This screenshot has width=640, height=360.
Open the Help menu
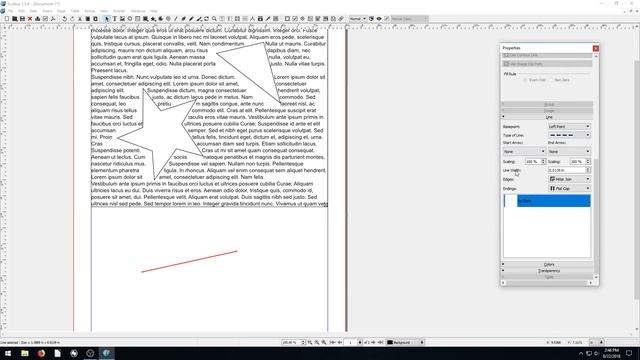(154, 11)
